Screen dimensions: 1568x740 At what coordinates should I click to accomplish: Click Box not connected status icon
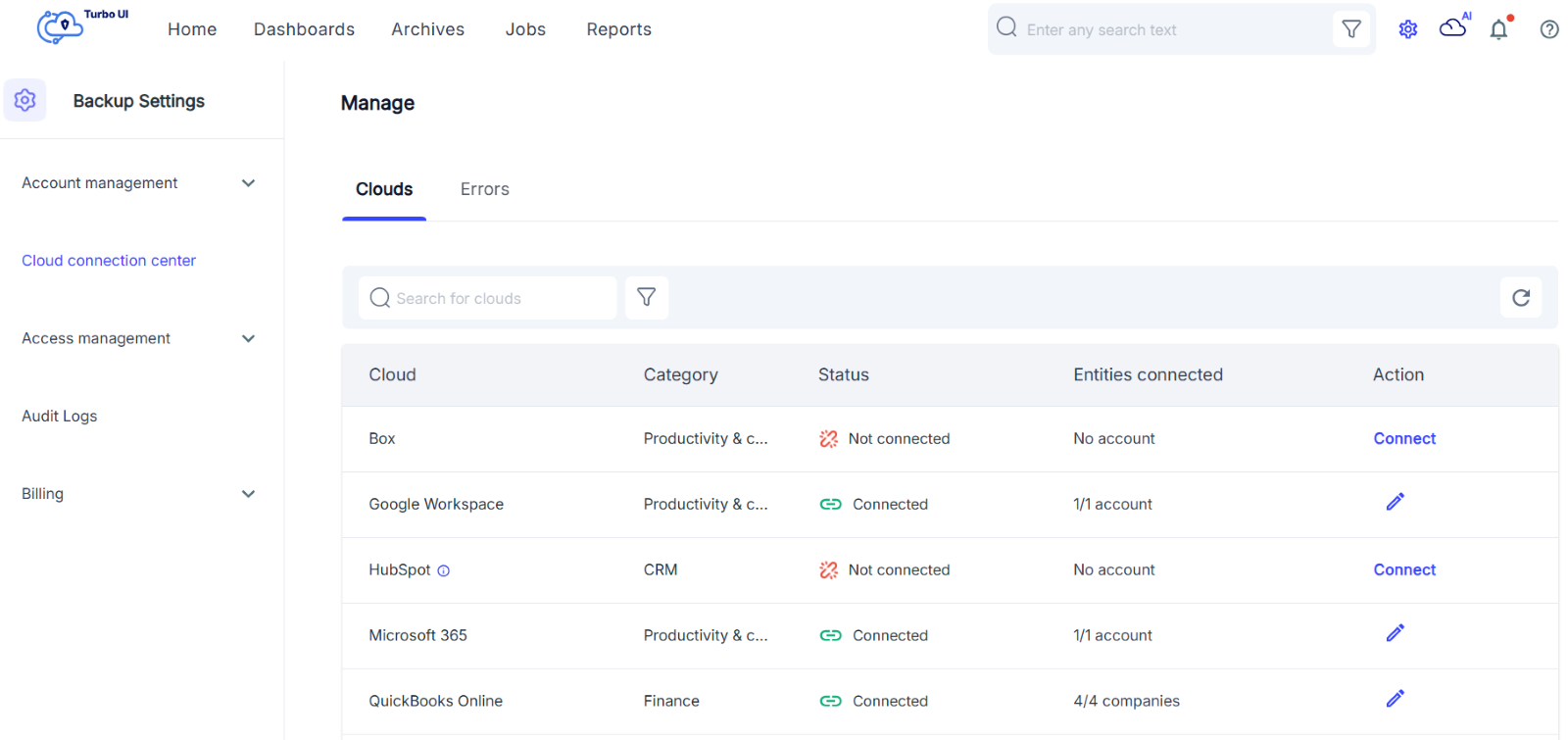(829, 439)
